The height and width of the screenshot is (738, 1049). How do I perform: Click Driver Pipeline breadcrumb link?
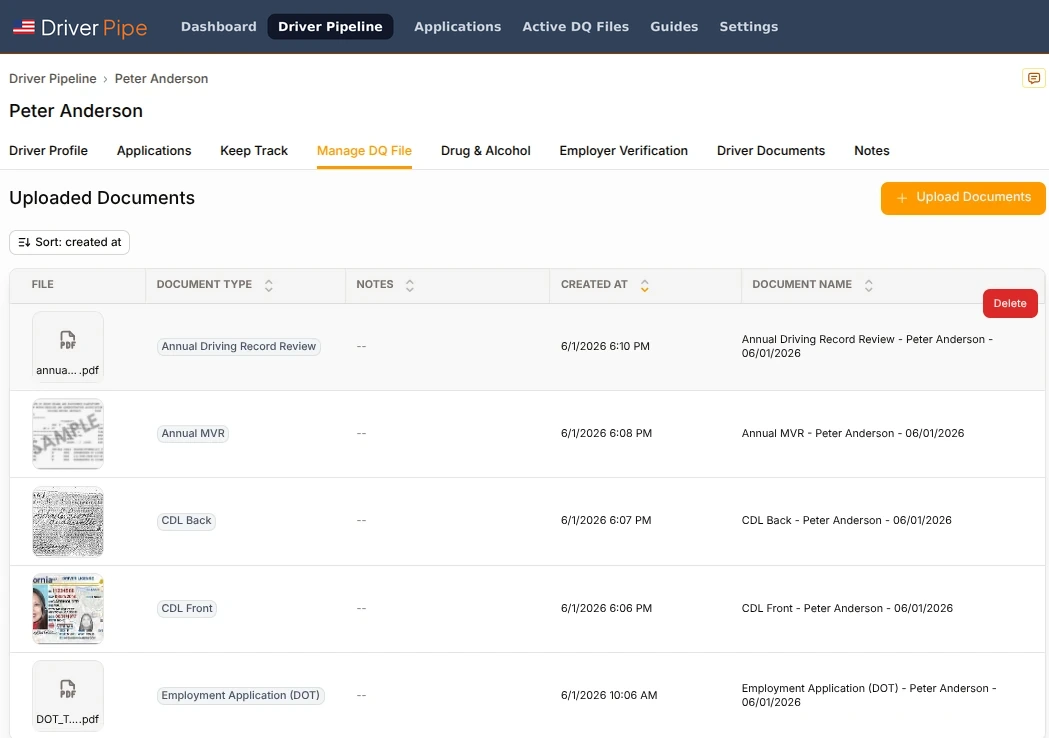pyautogui.click(x=53, y=78)
